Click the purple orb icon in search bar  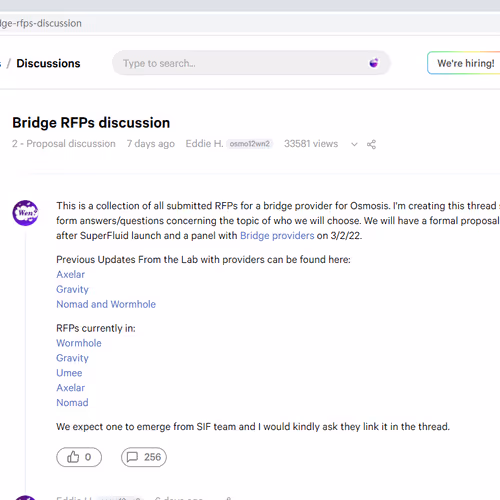[374, 63]
